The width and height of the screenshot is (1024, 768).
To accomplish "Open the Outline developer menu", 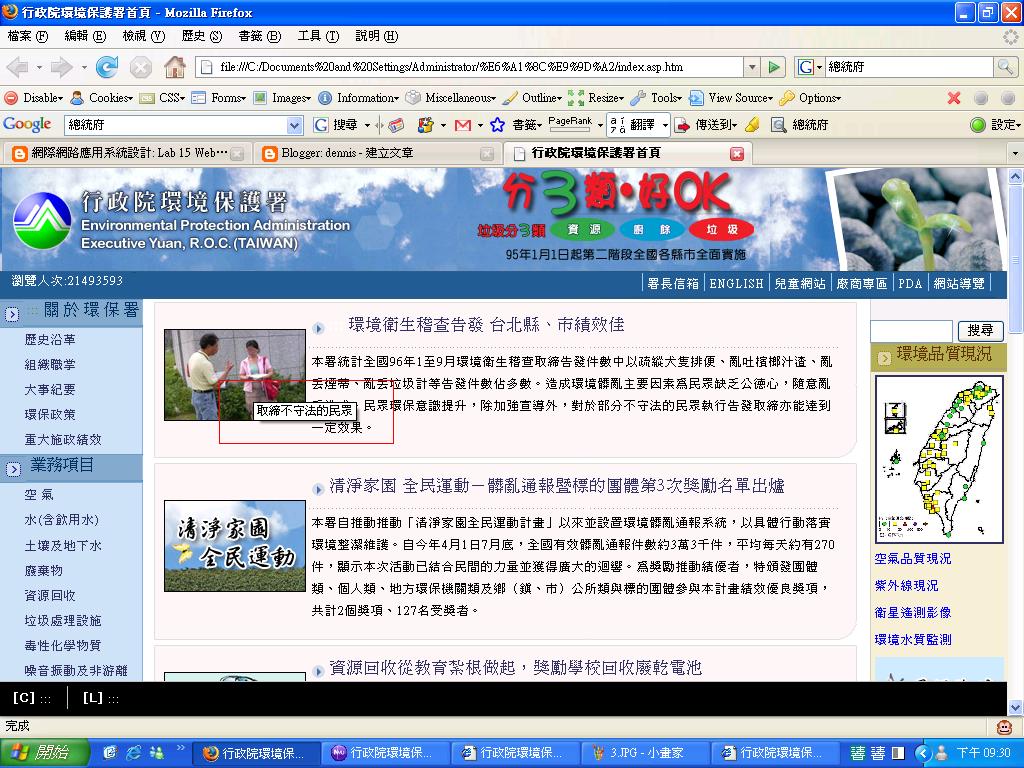I will click(532, 98).
